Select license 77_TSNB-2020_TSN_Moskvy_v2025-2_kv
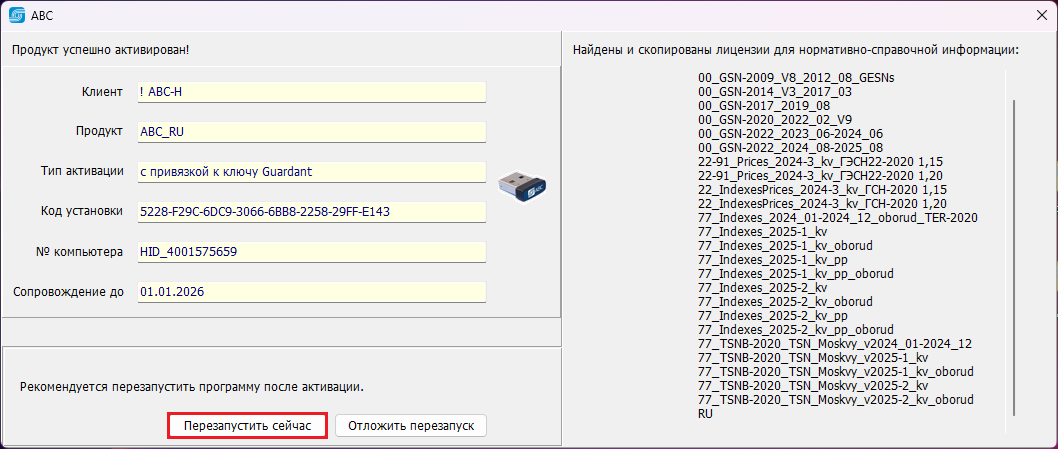Viewport: 1058px width, 449px height. pos(814,386)
